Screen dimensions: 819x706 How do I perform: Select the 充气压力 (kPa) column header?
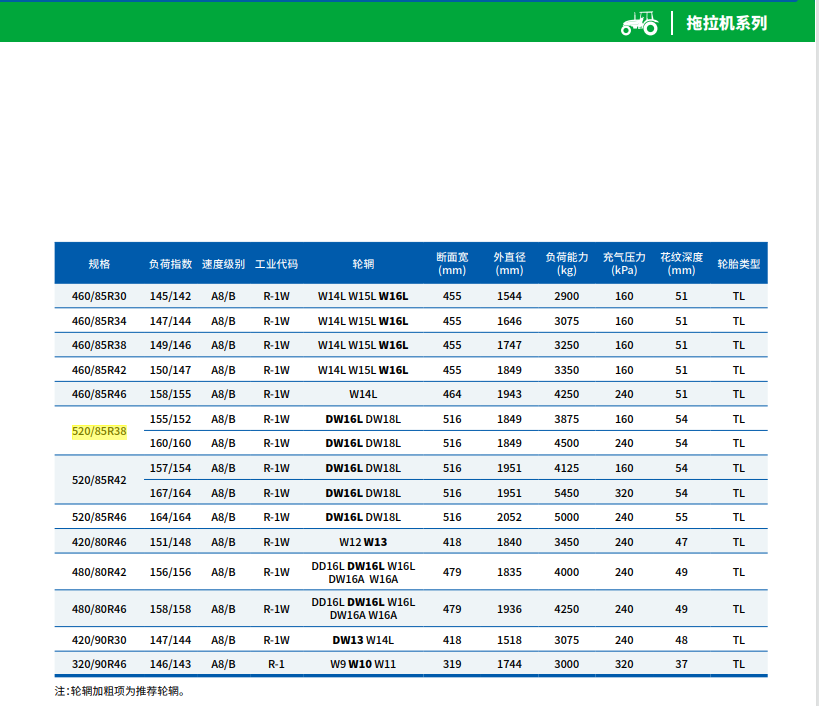point(624,264)
